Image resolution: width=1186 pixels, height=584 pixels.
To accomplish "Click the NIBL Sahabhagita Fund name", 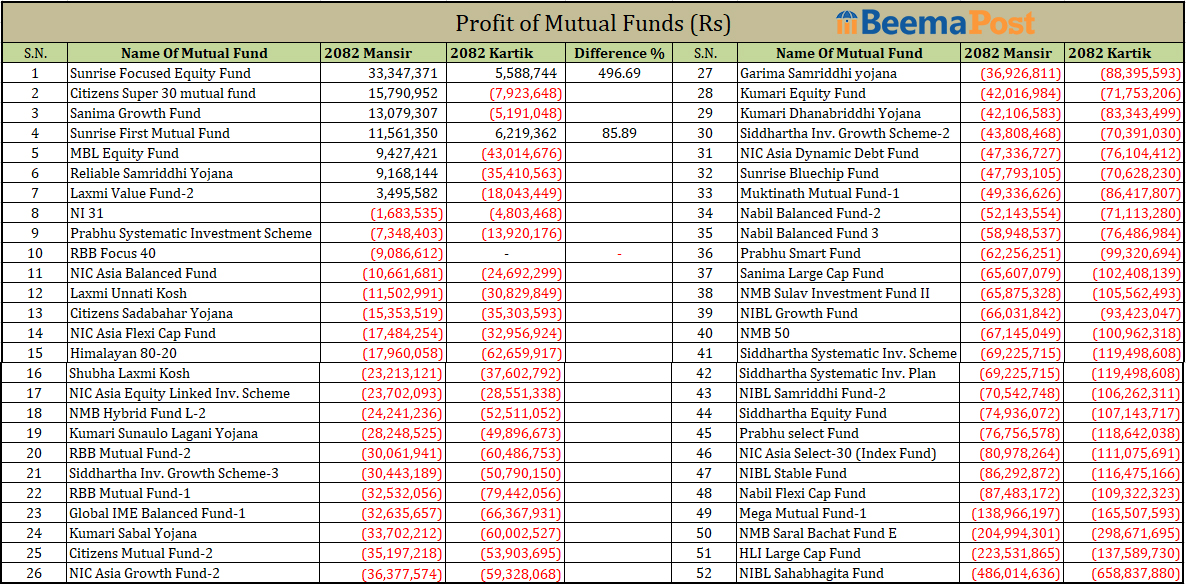I will [811, 573].
